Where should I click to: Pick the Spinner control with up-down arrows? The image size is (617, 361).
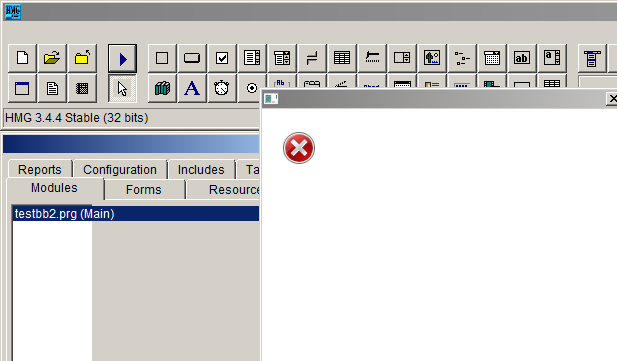402,58
